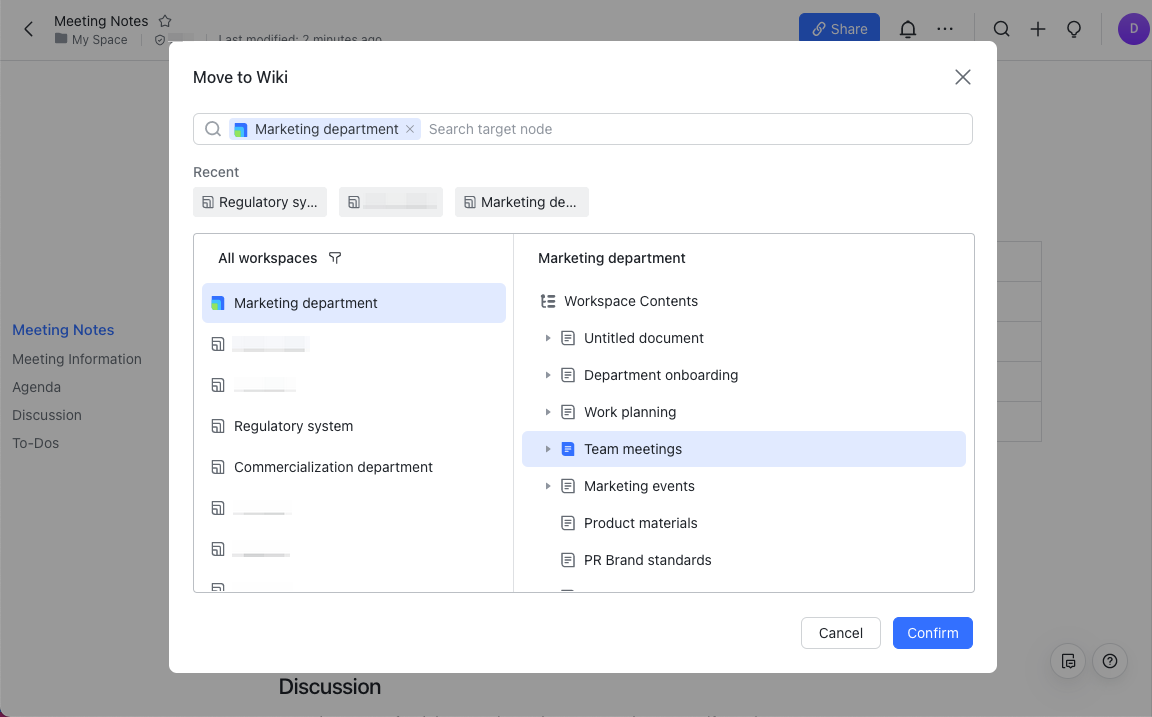The height and width of the screenshot is (717, 1152).
Task: Close the Move to Wiki dialog
Action: (x=963, y=77)
